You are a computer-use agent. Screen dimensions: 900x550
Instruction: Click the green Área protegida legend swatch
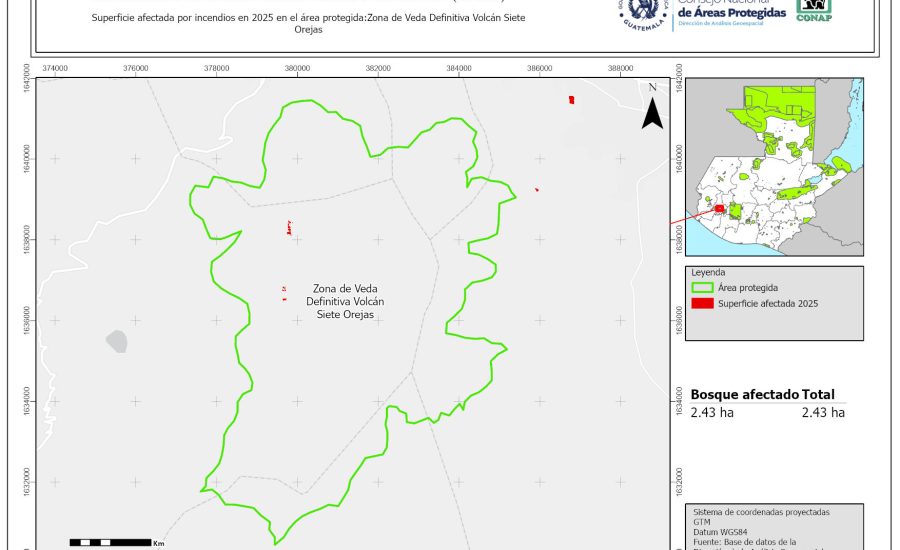pyautogui.click(x=703, y=287)
